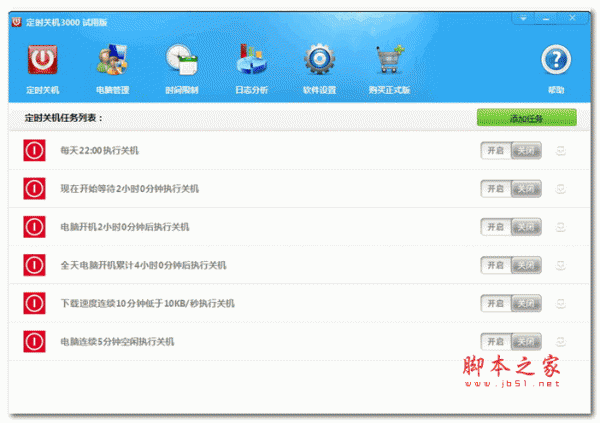The image size is (600, 423).
Task: Turn on 开启 for 电脑连续5分钟空闲 task
Action: tap(496, 341)
